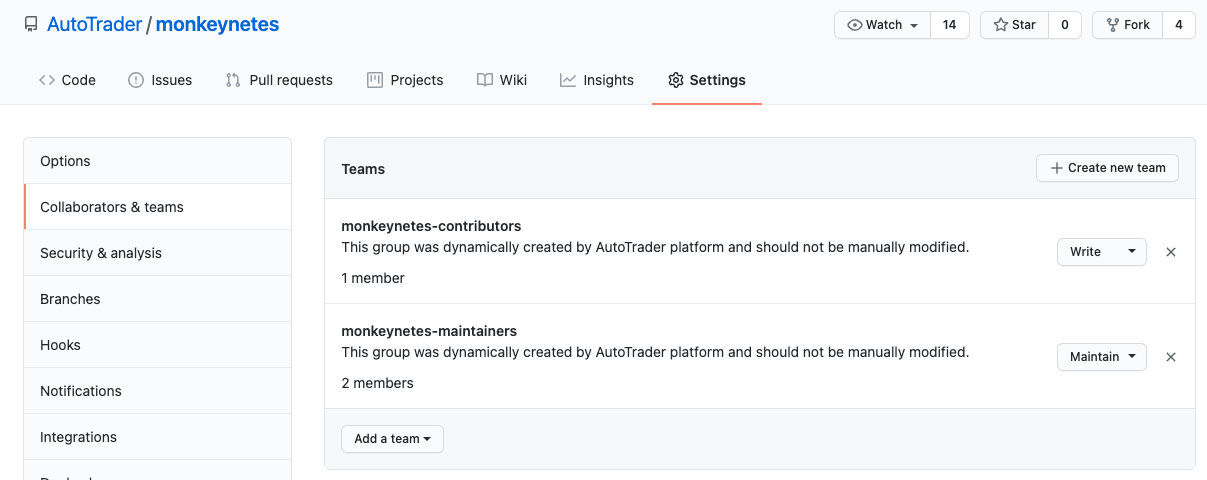Open Options in settings sidebar
1207x480 pixels.
[158, 161]
